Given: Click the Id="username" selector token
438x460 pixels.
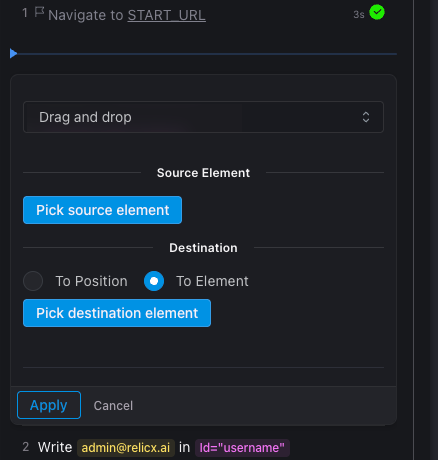Looking at the screenshot, I should click(x=242, y=447).
